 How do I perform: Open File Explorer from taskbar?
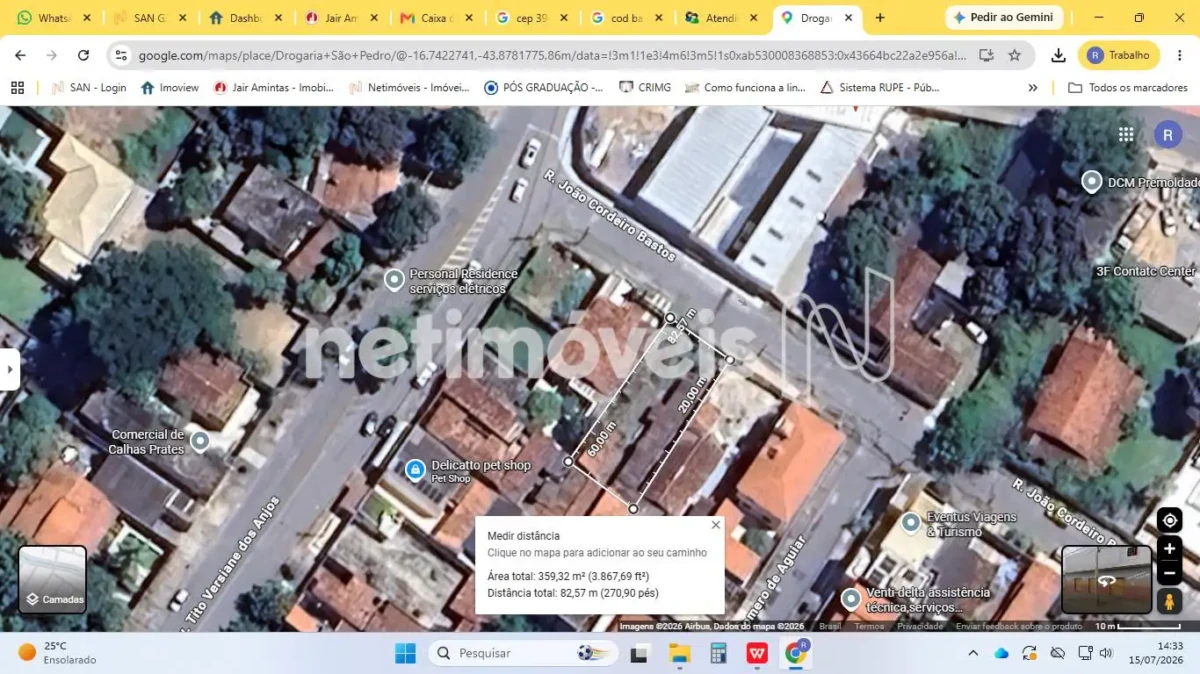[680, 653]
